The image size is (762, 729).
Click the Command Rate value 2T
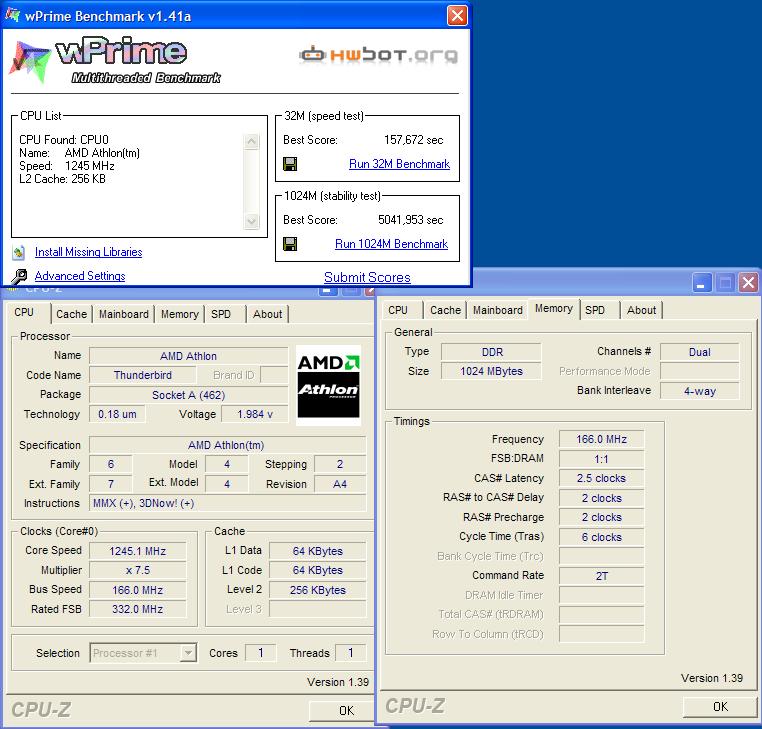pyautogui.click(x=602, y=576)
